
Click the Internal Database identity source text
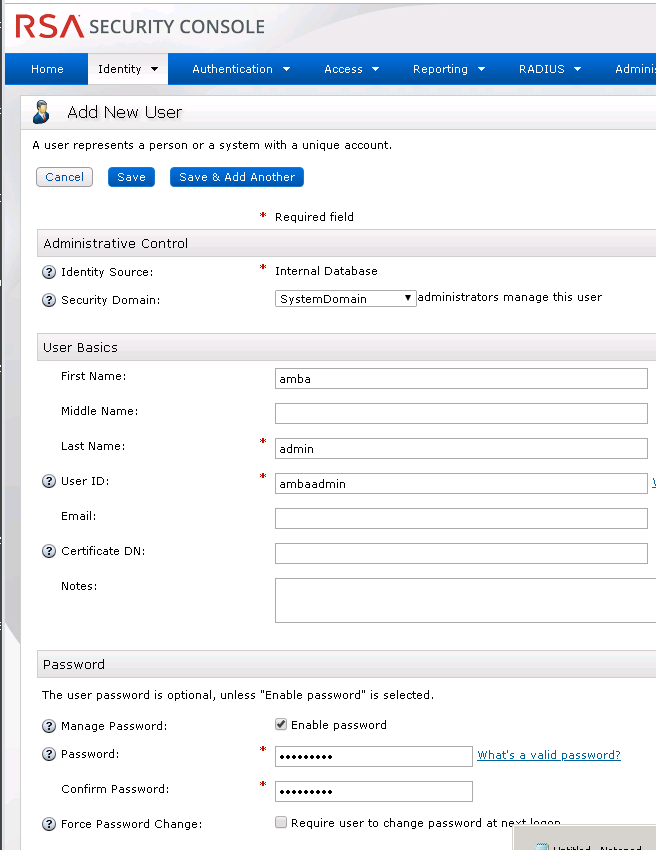click(326, 271)
